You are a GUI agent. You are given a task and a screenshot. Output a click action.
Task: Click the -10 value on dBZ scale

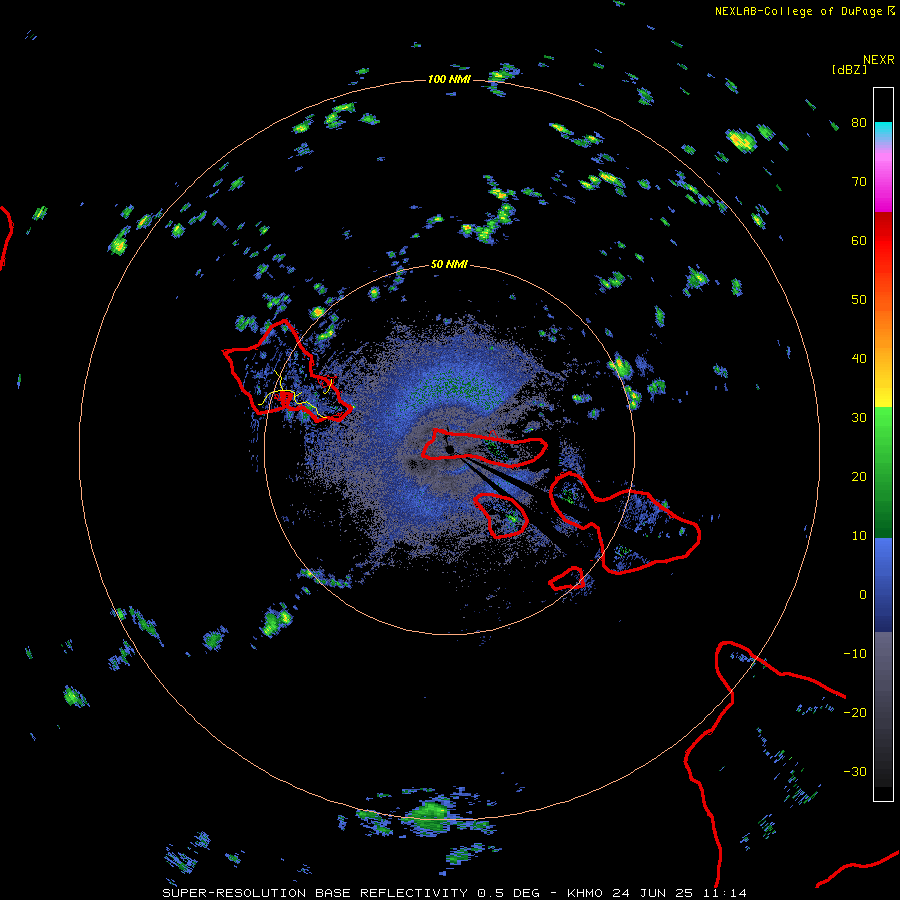tap(855, 654)
